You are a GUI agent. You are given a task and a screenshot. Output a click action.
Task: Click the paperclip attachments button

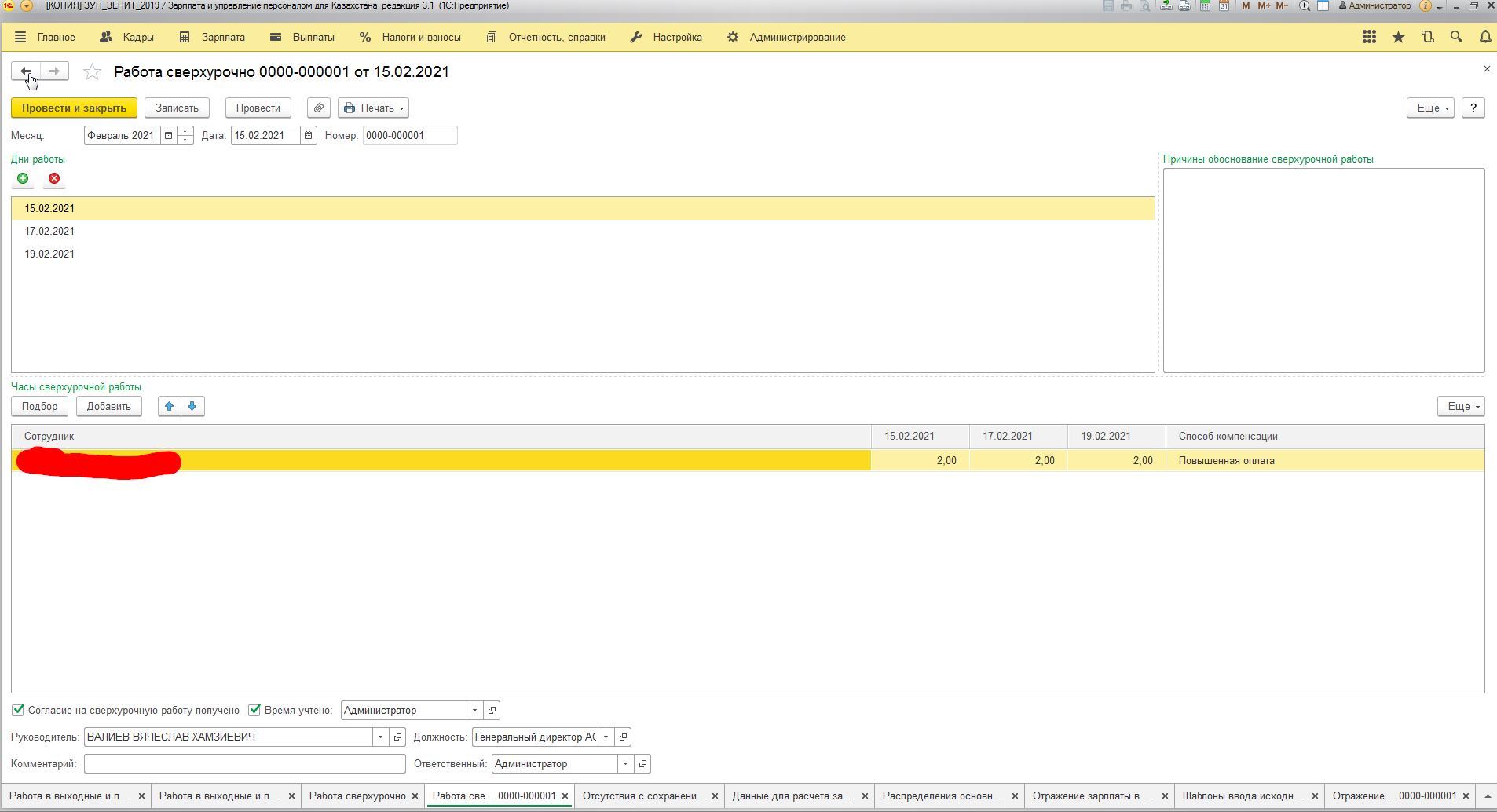click(318, 108)
